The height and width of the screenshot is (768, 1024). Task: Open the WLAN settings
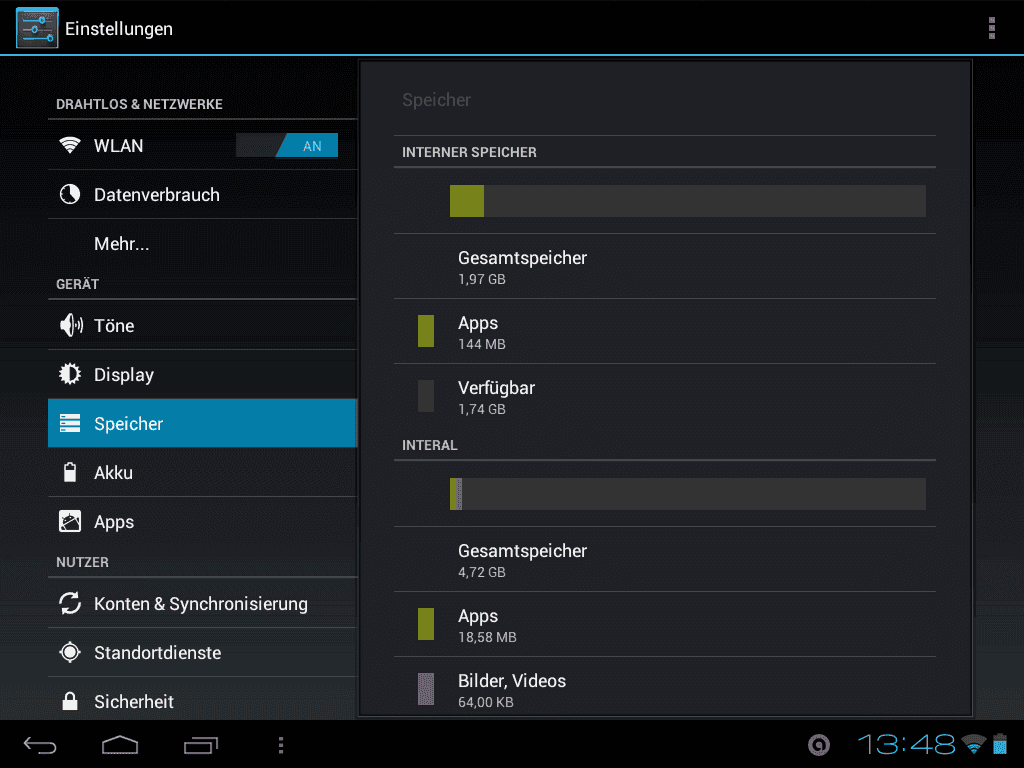[x=202, y=145]
